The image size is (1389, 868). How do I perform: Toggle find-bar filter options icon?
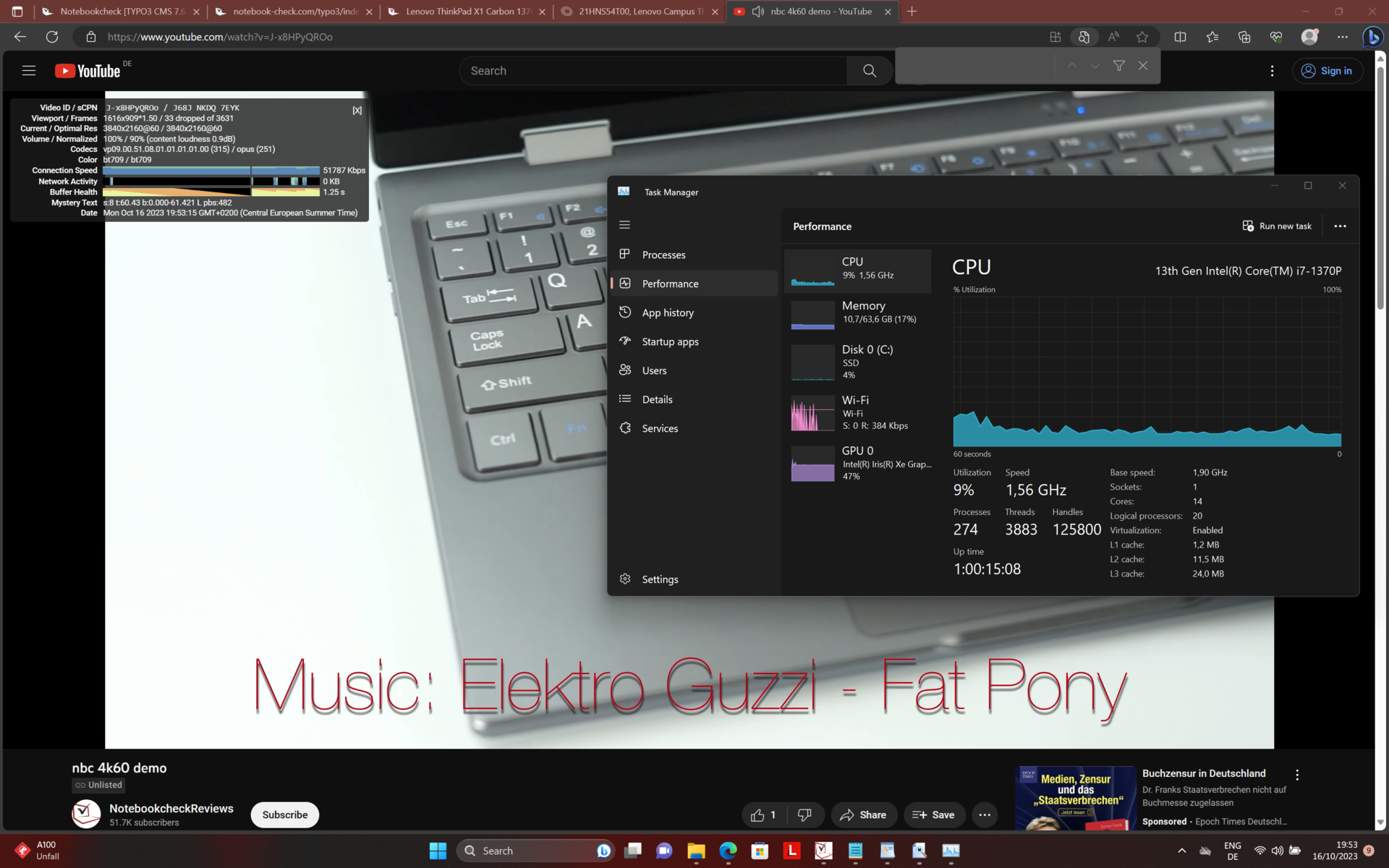click(x=1119, y=66)
